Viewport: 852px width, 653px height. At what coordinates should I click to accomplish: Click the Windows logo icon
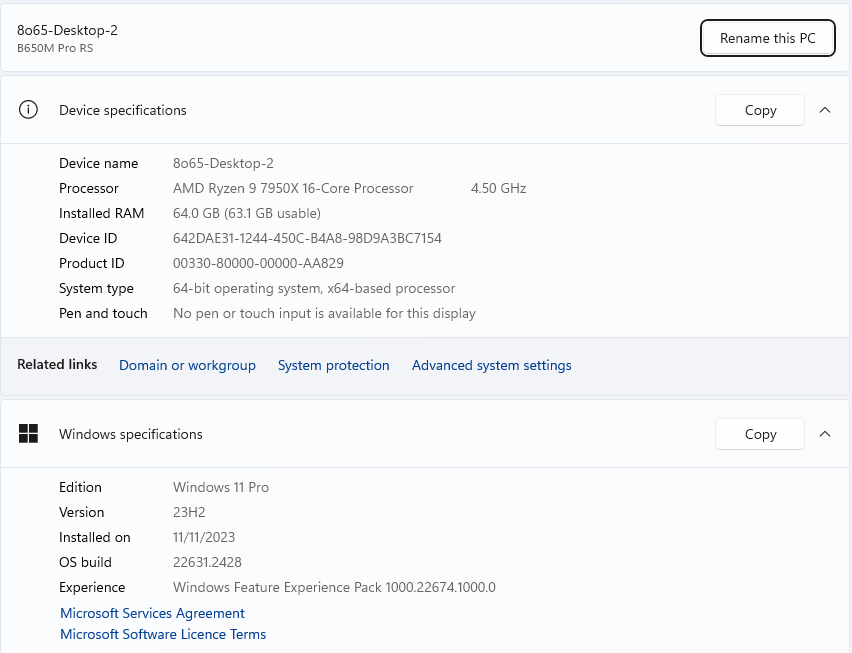(x=28, y=434)
